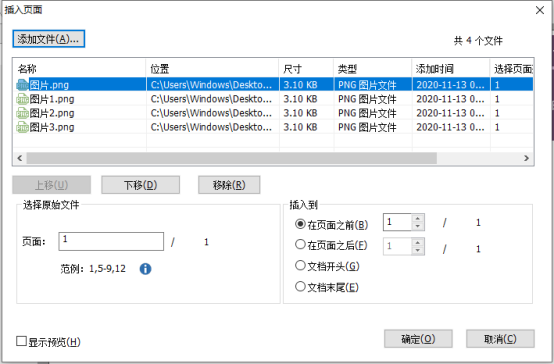This screenshot has width=554, height=364.
Task: Select the 文档末尾(E) radio button
Action: pos(300,286)
